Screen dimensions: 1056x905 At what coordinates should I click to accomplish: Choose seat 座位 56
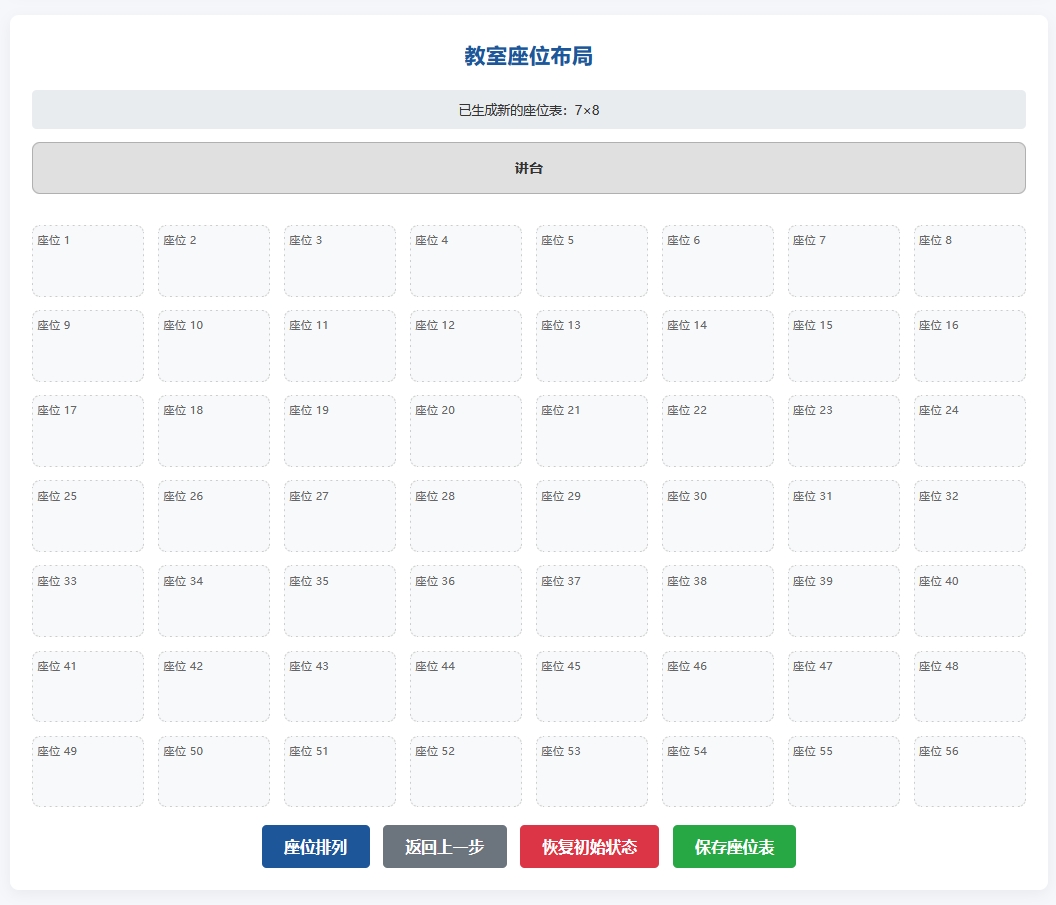coord(970,772)
